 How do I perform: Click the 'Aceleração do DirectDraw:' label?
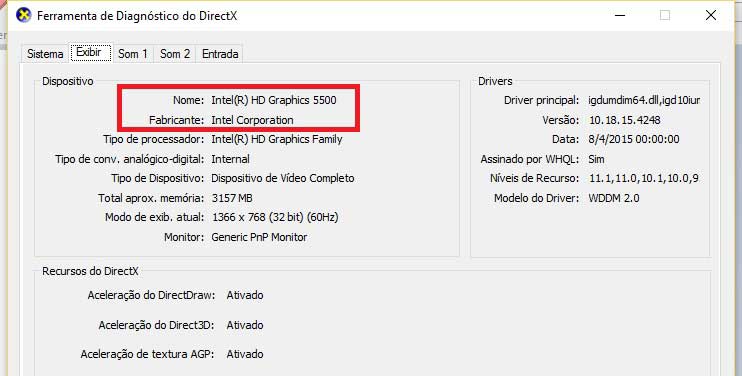151,295
